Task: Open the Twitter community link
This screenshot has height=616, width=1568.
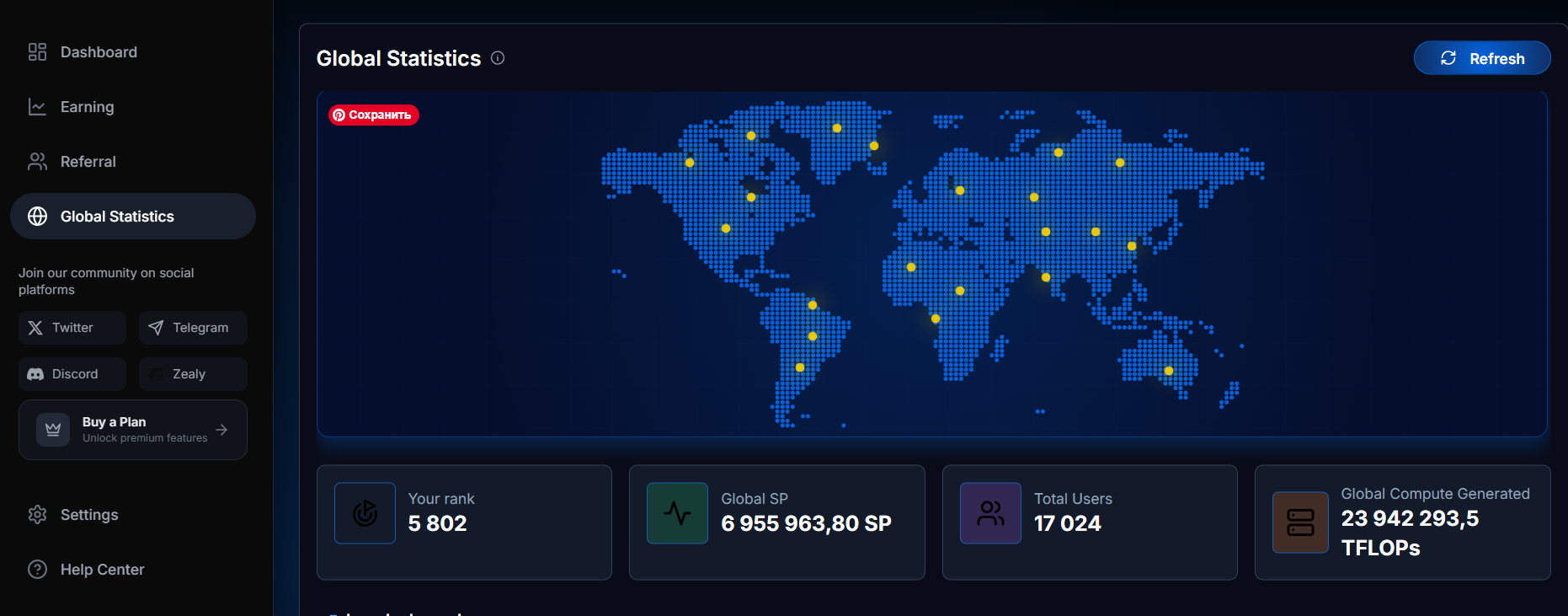Action: click(x=72, y=328)
